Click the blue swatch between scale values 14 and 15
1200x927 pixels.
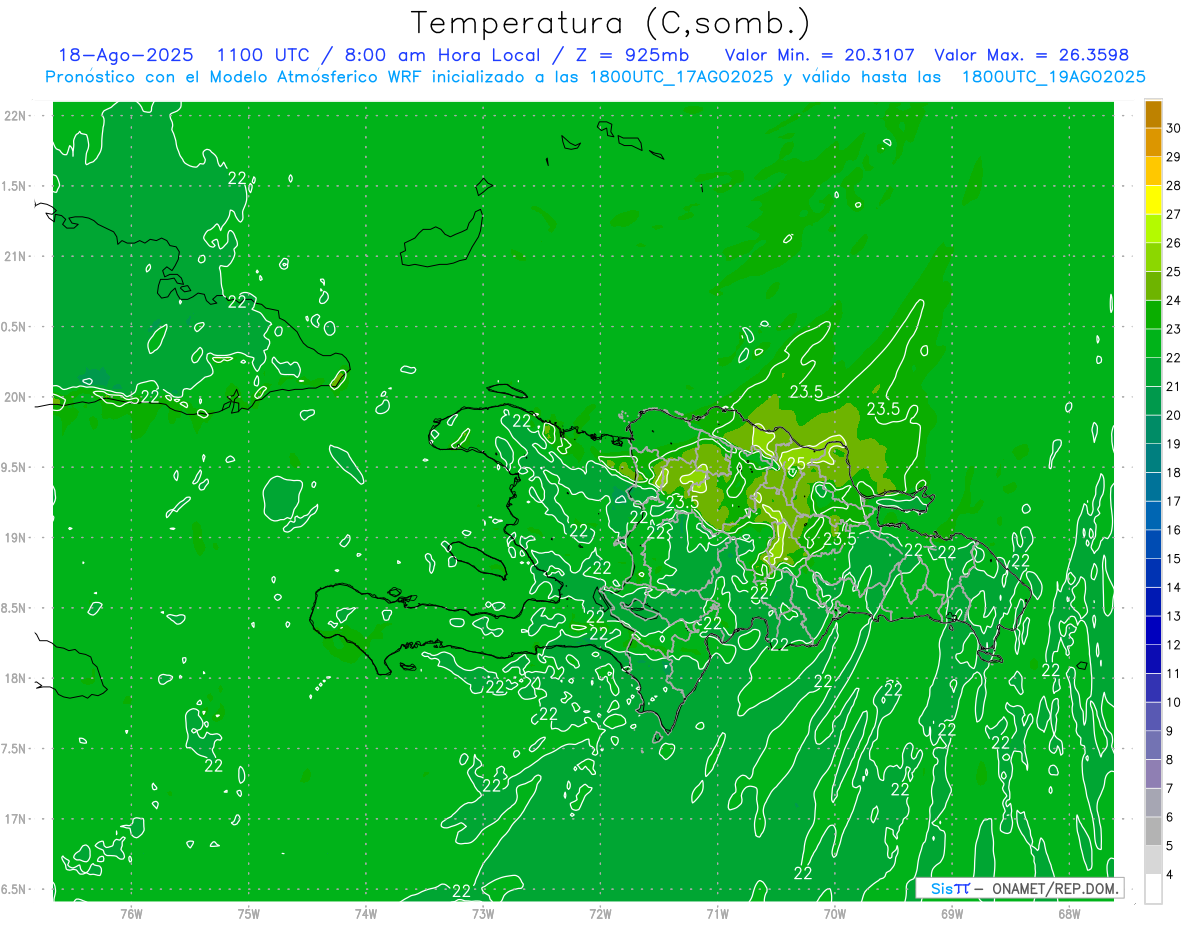click(x=1153, y=573)
